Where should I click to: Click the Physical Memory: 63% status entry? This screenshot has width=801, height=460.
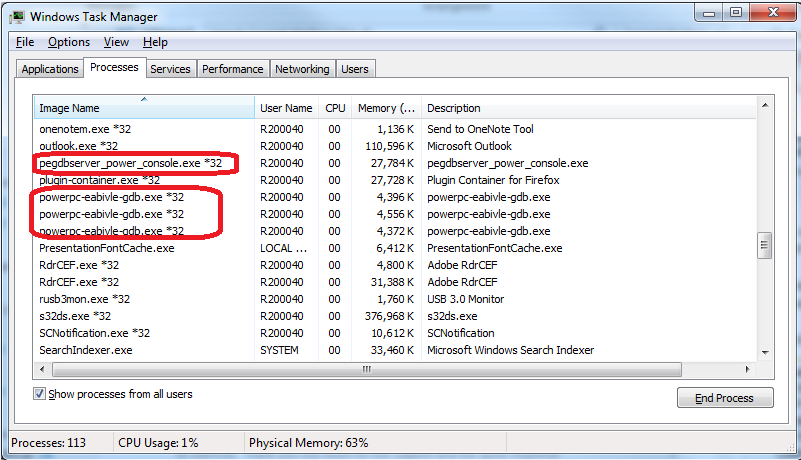(x=309, y=443)
